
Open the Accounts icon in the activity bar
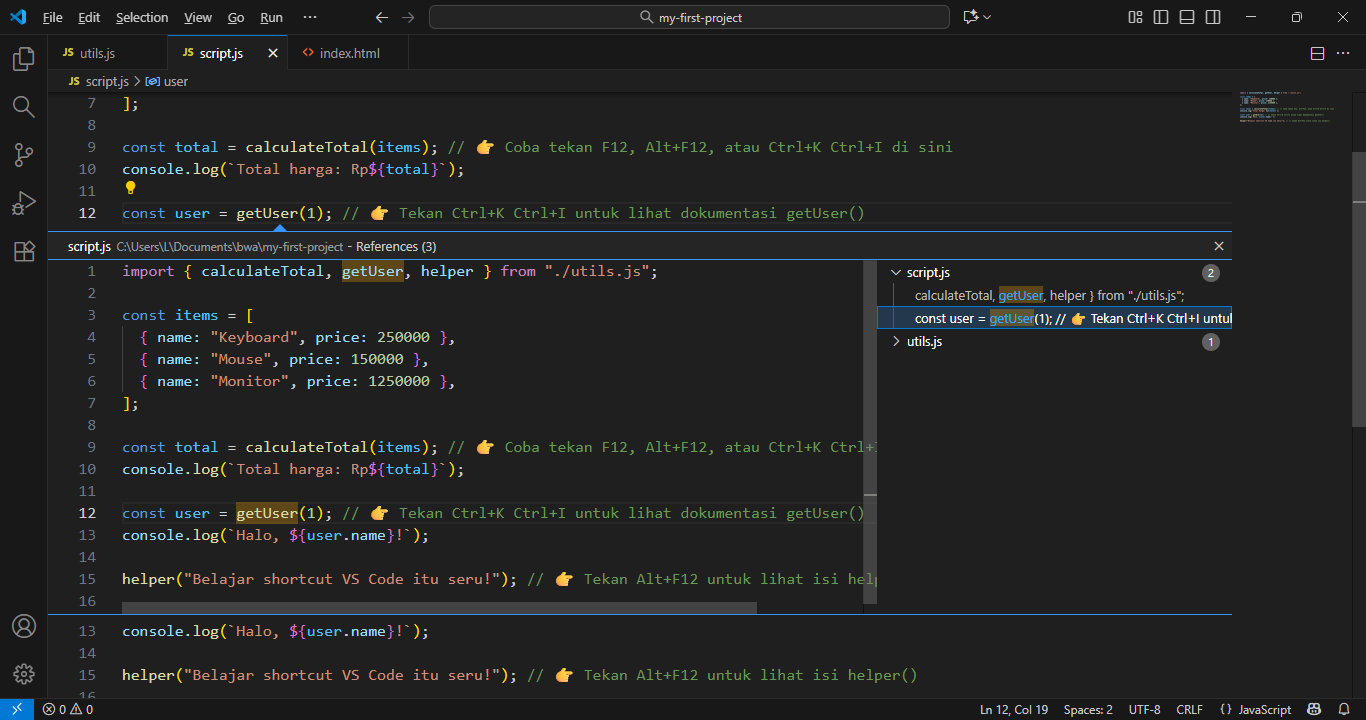[x=22, y=626]
